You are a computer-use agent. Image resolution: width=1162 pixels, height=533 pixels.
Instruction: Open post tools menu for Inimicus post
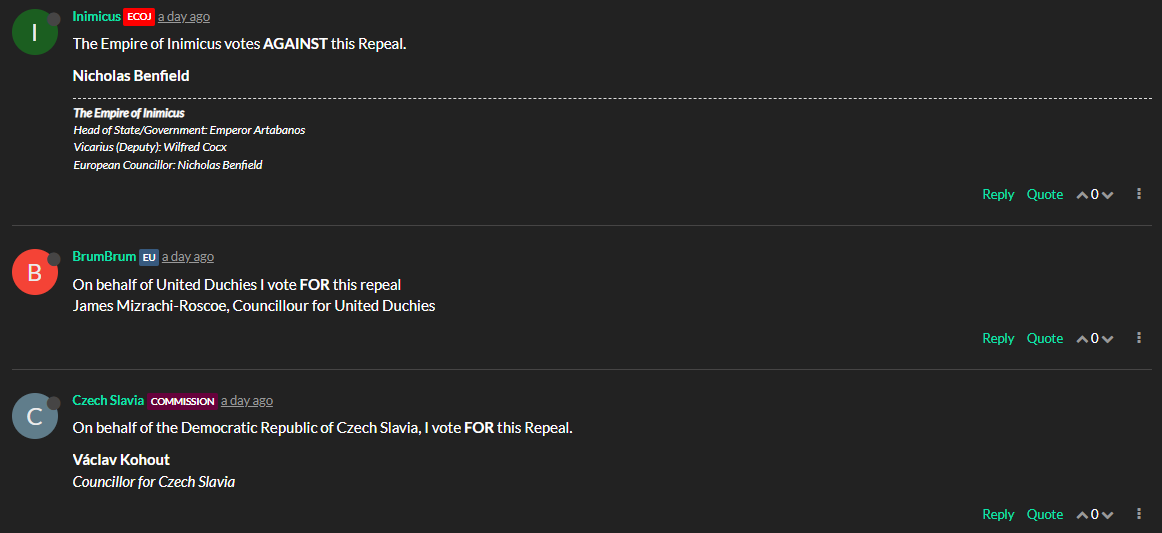click(1139, 194)
